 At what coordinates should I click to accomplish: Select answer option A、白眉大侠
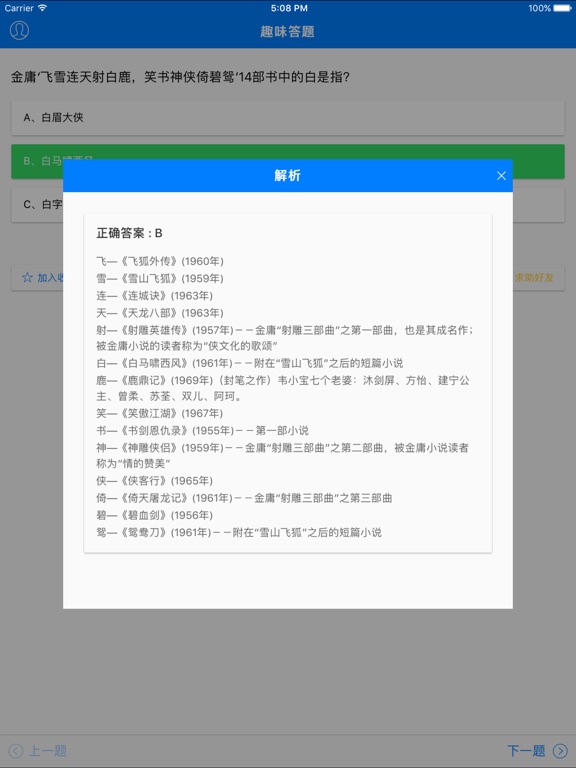(x=288, y=118)
